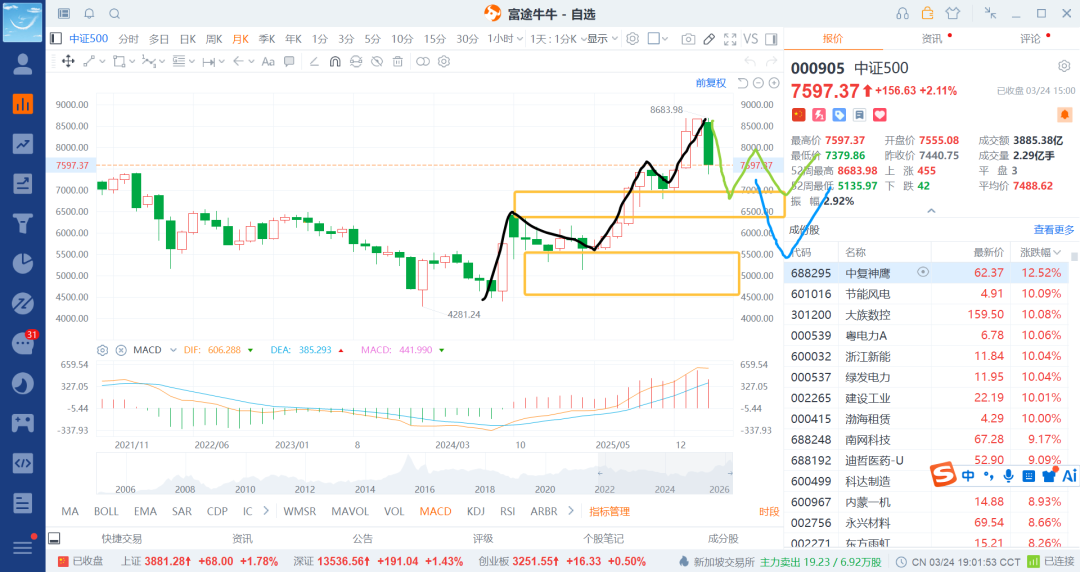This screenshot has width=1080, height=572.
Task: Zoom out chart with minus circle
Action: 758,83
